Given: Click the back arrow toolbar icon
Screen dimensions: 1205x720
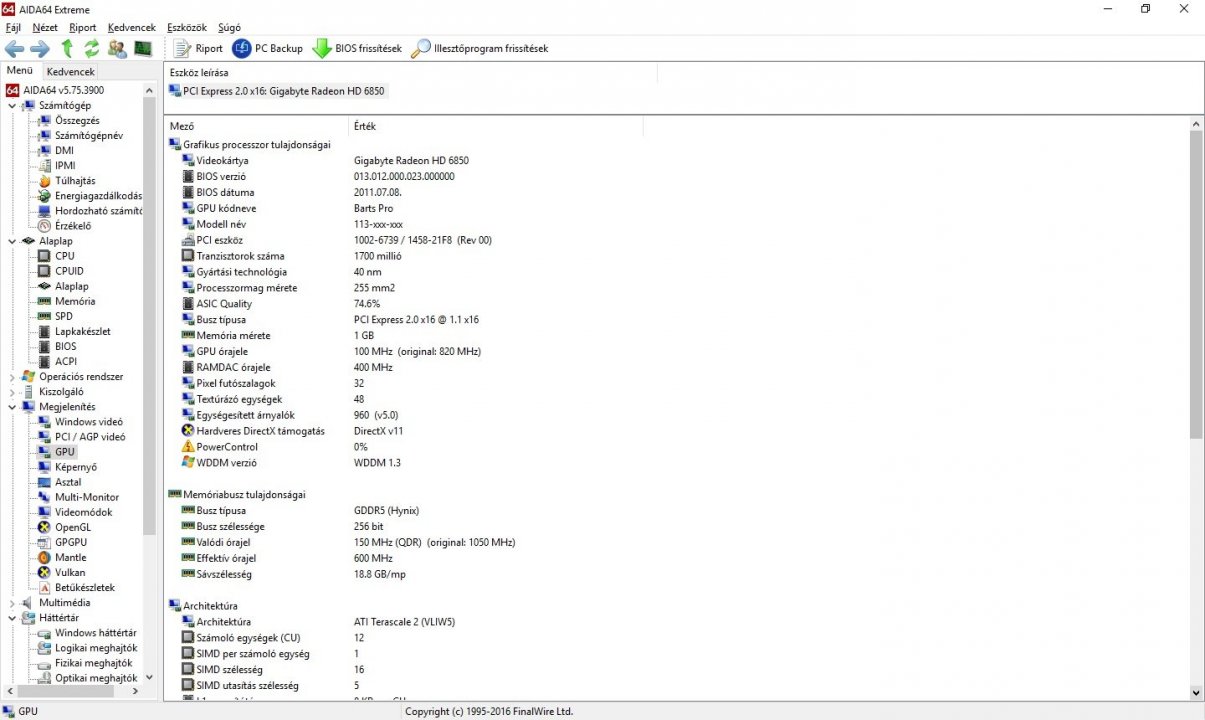Looking at the screenshot, I should (14, 48).
